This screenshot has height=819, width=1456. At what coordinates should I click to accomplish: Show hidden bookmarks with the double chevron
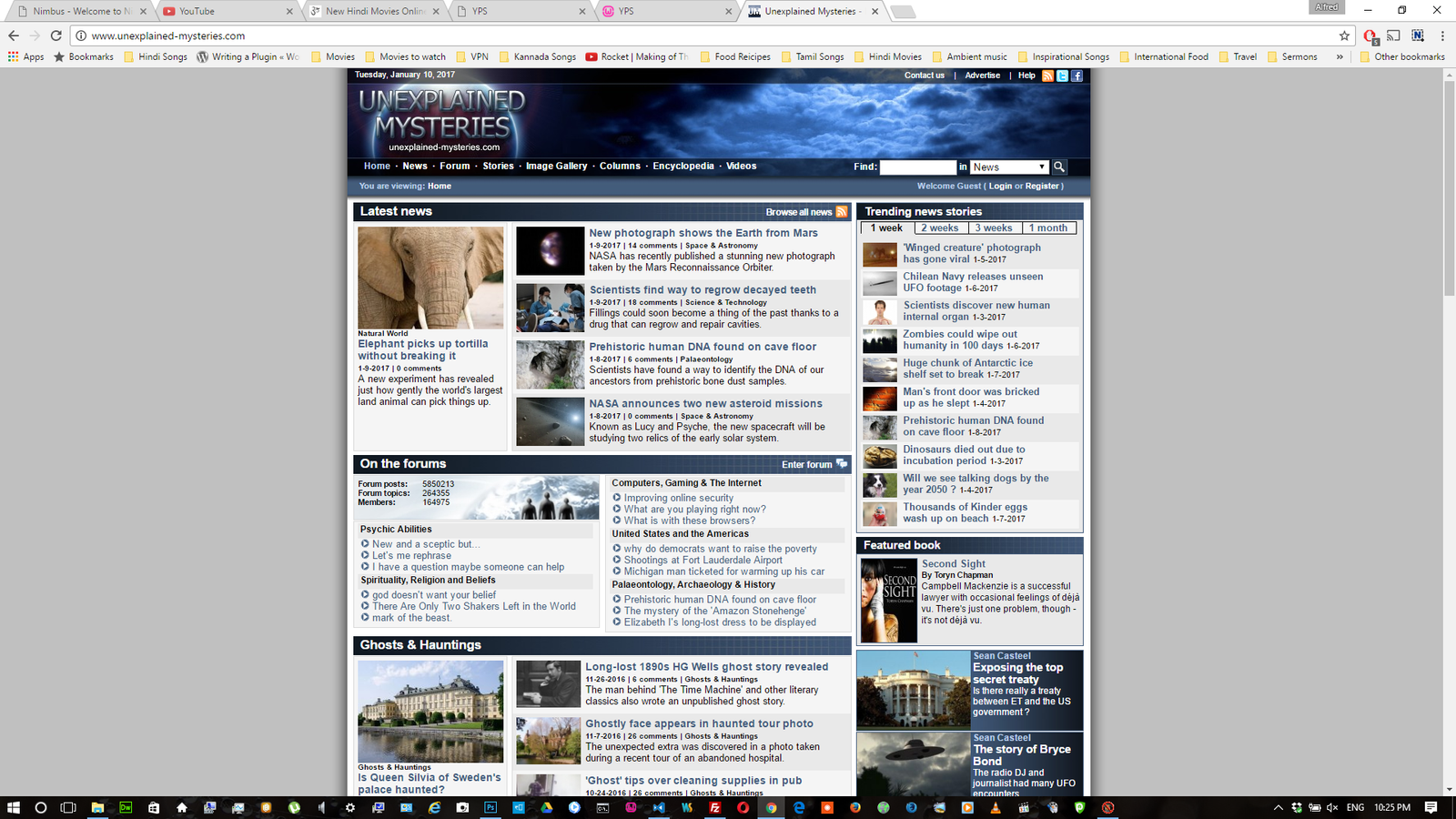1340,56
